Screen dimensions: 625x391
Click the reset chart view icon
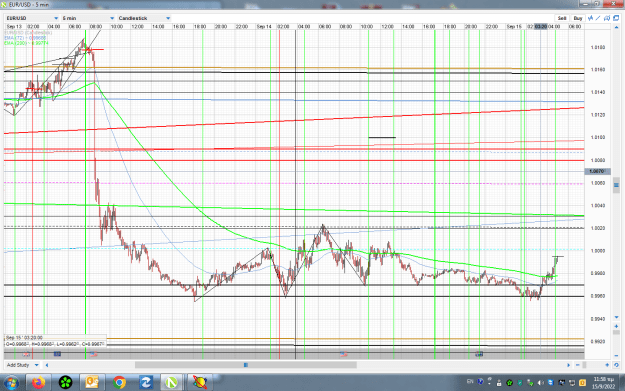click(x=616, y=365)
